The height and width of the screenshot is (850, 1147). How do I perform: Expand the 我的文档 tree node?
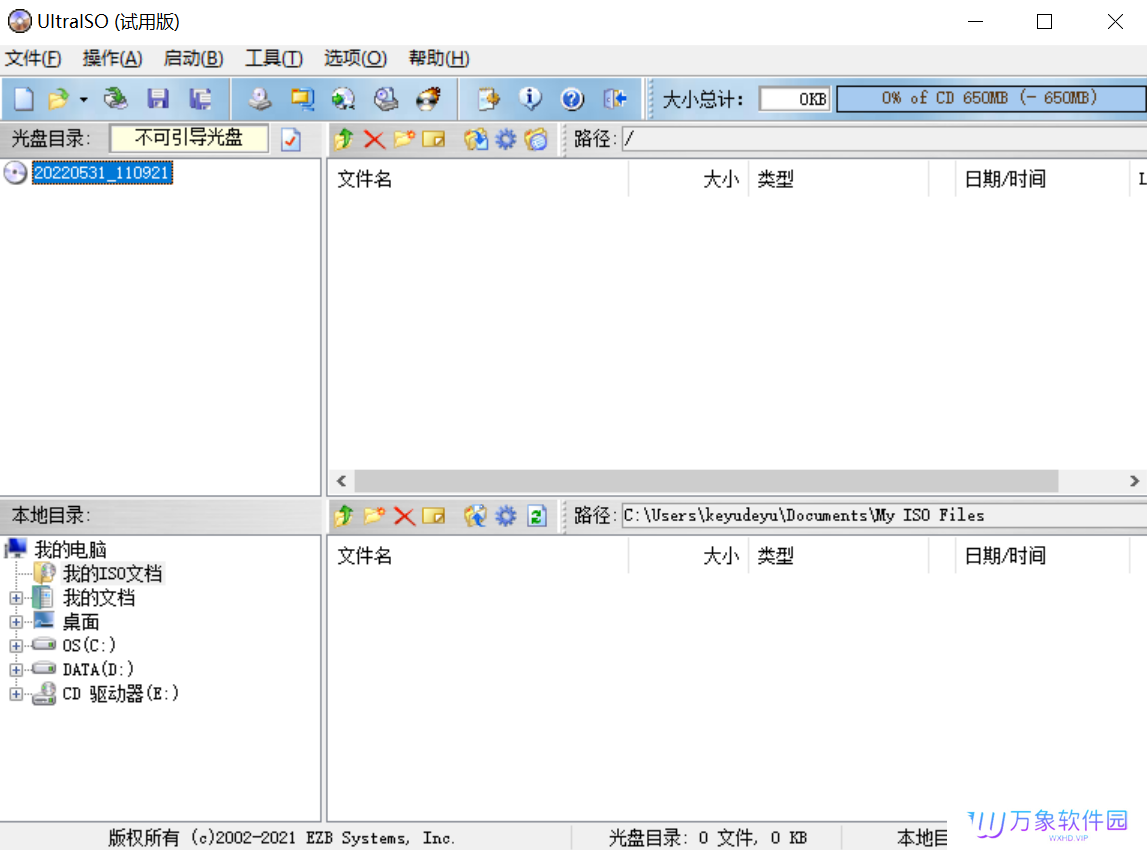(x=16, y=598)
